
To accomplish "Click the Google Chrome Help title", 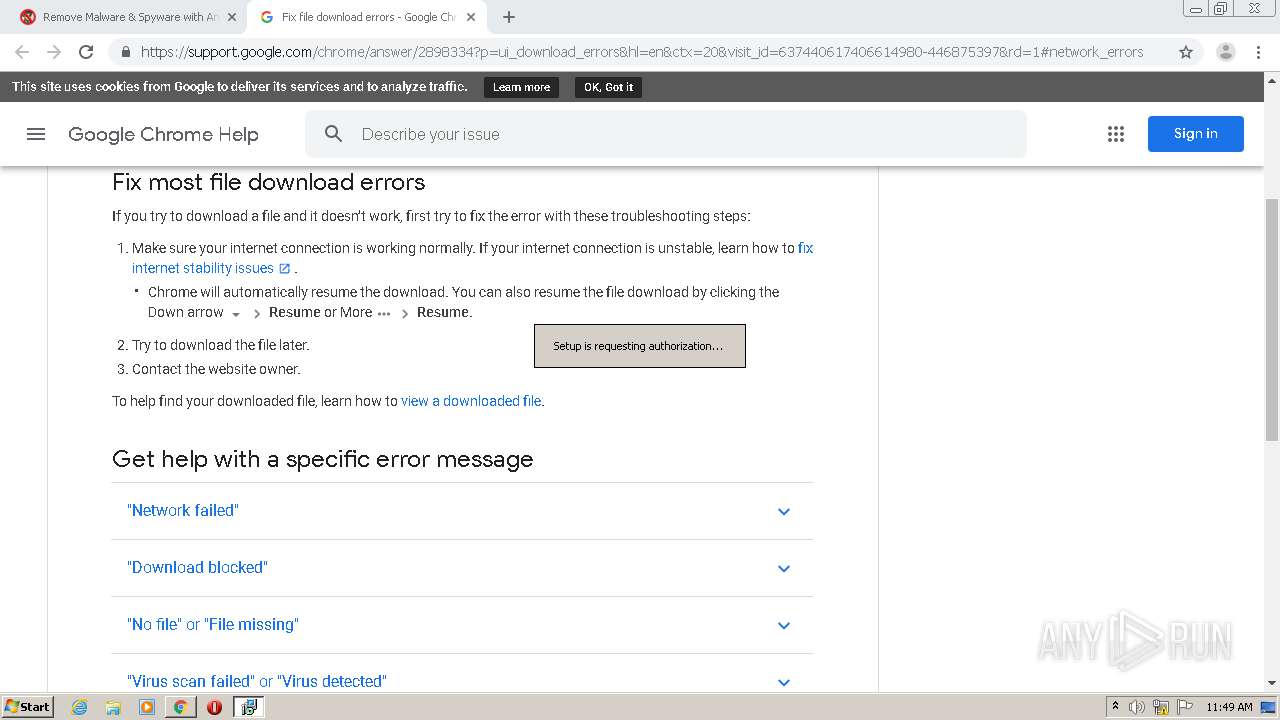I will pyautogui.click(x=163, y=134).
